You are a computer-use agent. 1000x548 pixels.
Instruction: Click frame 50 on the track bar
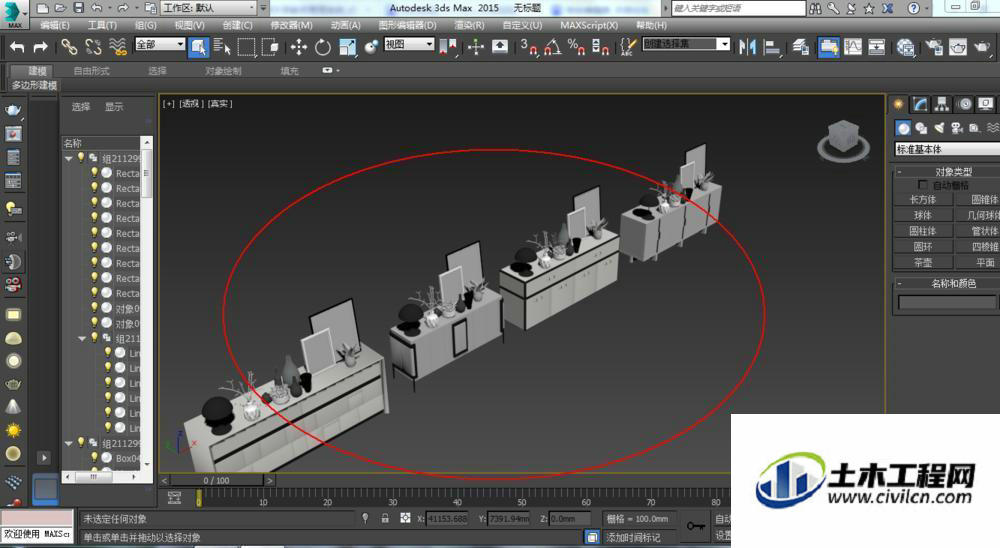[521, 496]
